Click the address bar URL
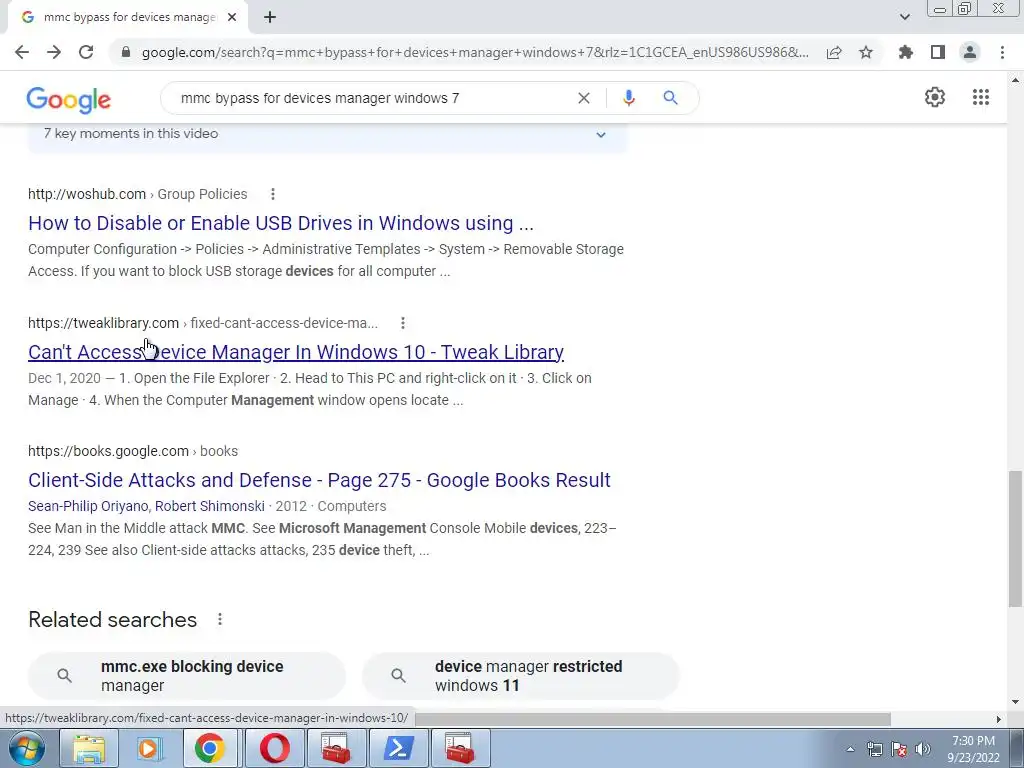 [x=475, y=52]
